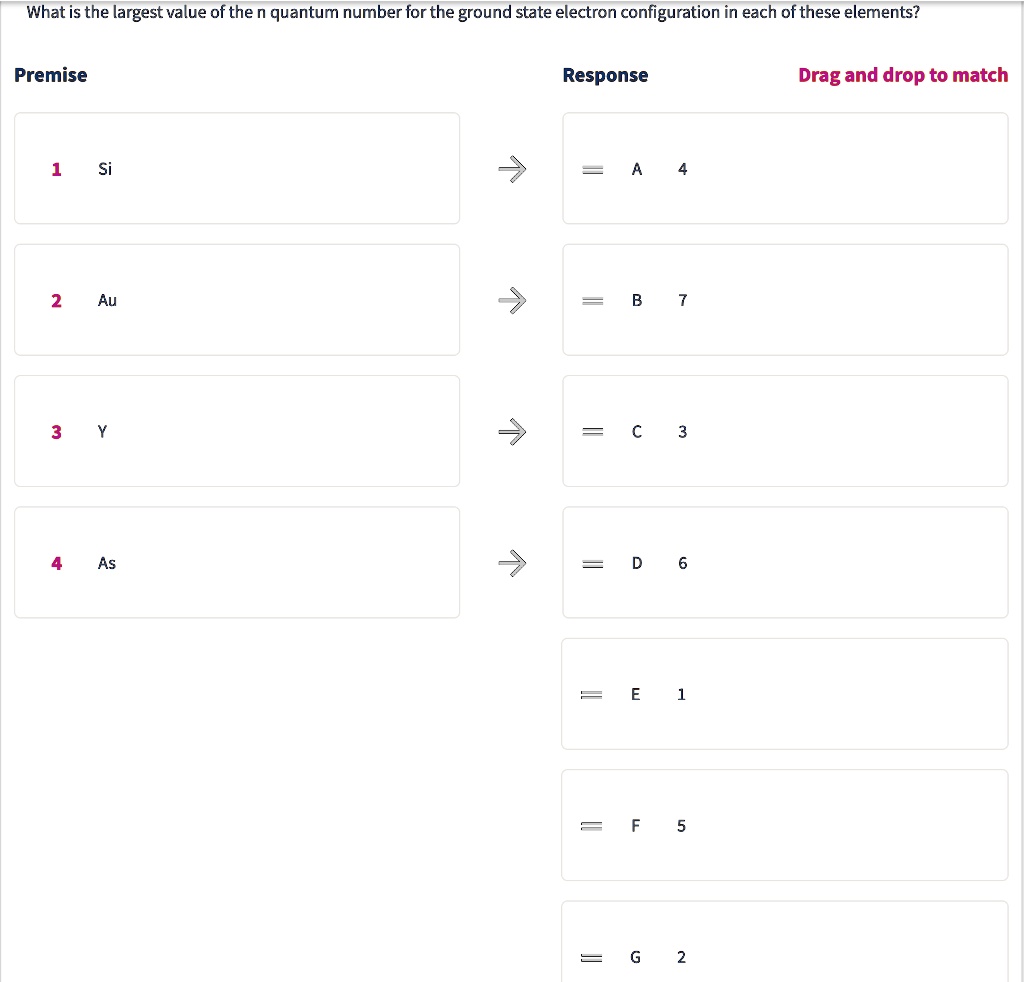Select response option C with value 3
Screen dimensions: 1024x982
(x=785, y=431)
